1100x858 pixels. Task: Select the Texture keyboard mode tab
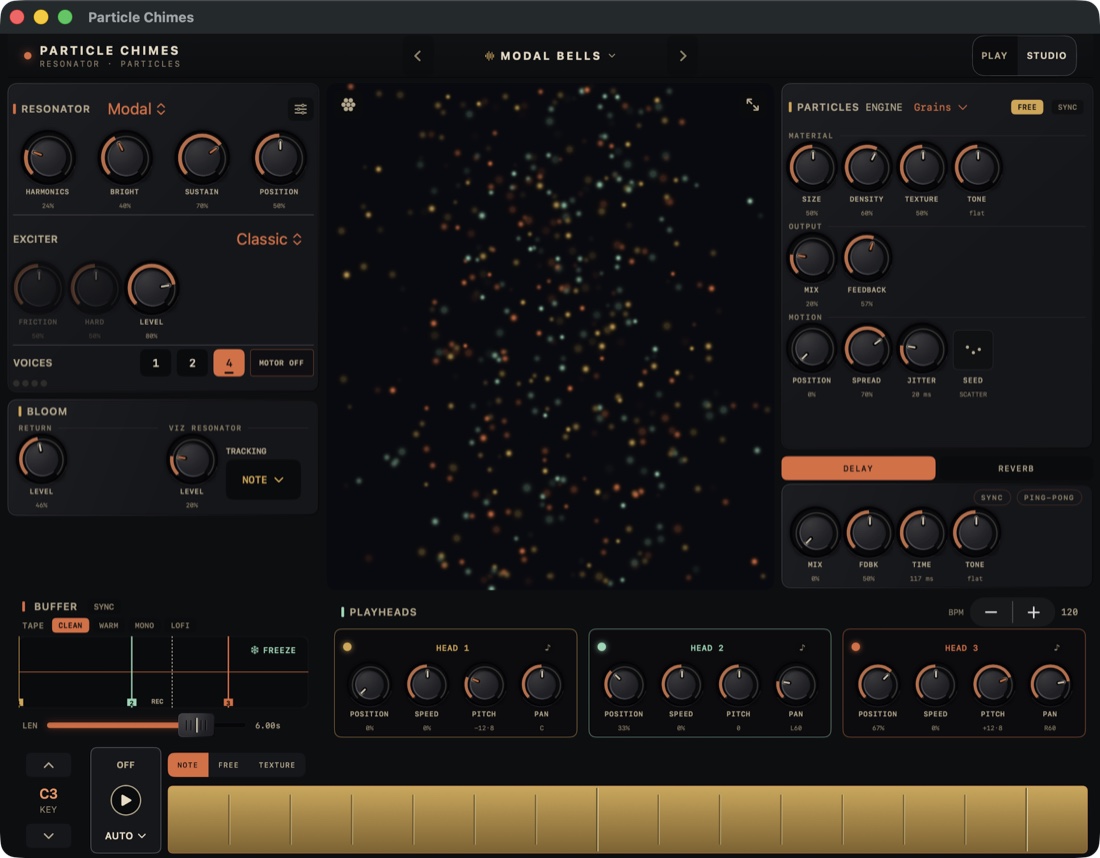click(x=276, y=765)
